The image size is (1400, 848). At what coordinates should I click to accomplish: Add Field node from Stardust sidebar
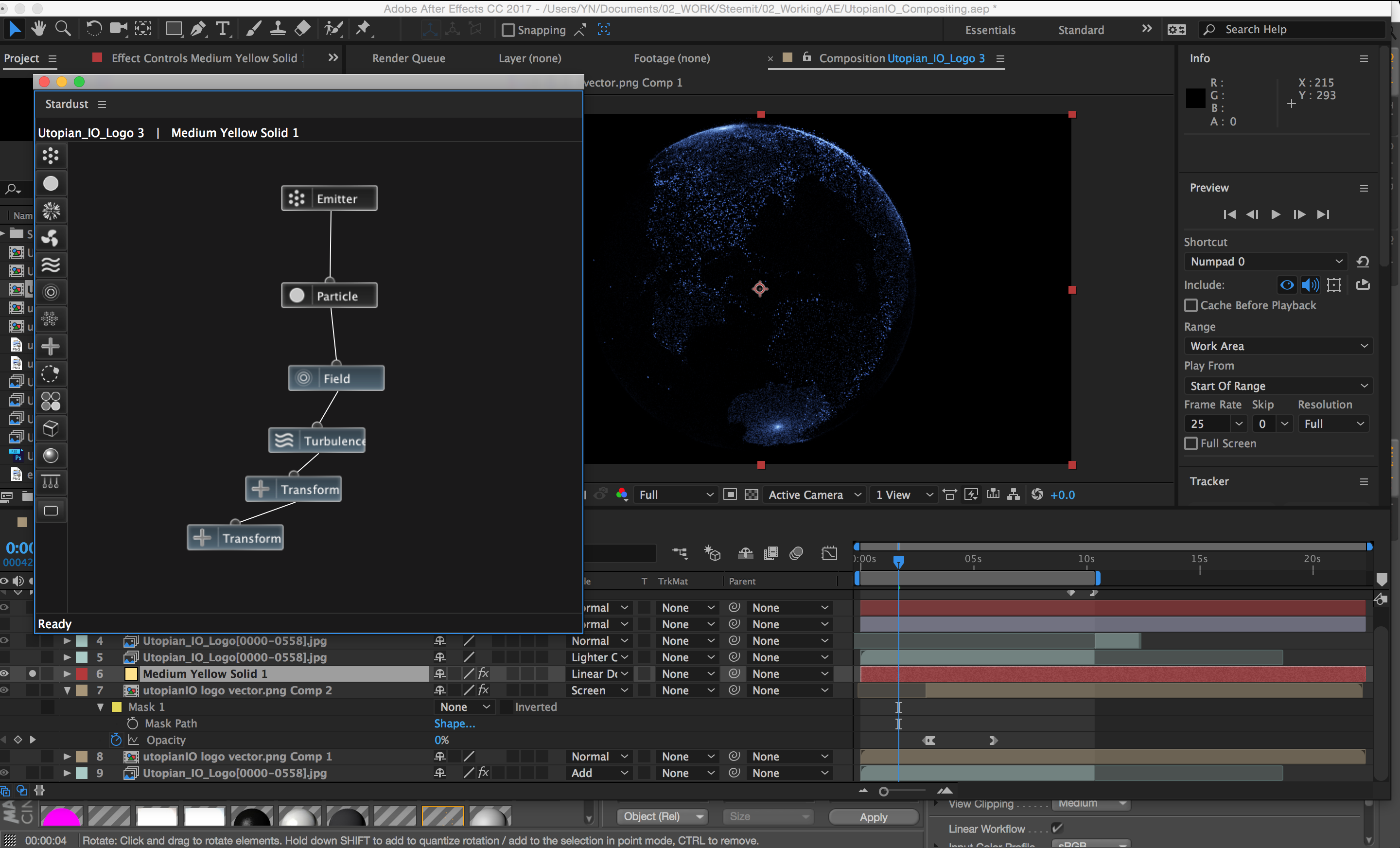(51, 292)
